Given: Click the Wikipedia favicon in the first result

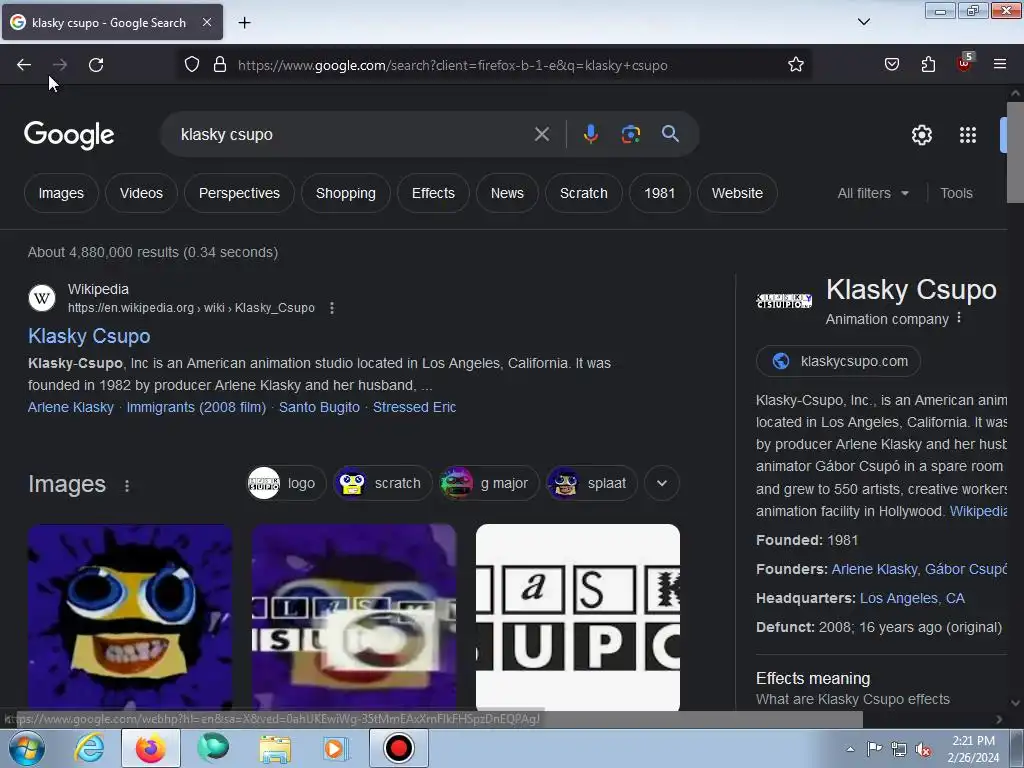Looking at the screenshot, I should click(42, 298).
